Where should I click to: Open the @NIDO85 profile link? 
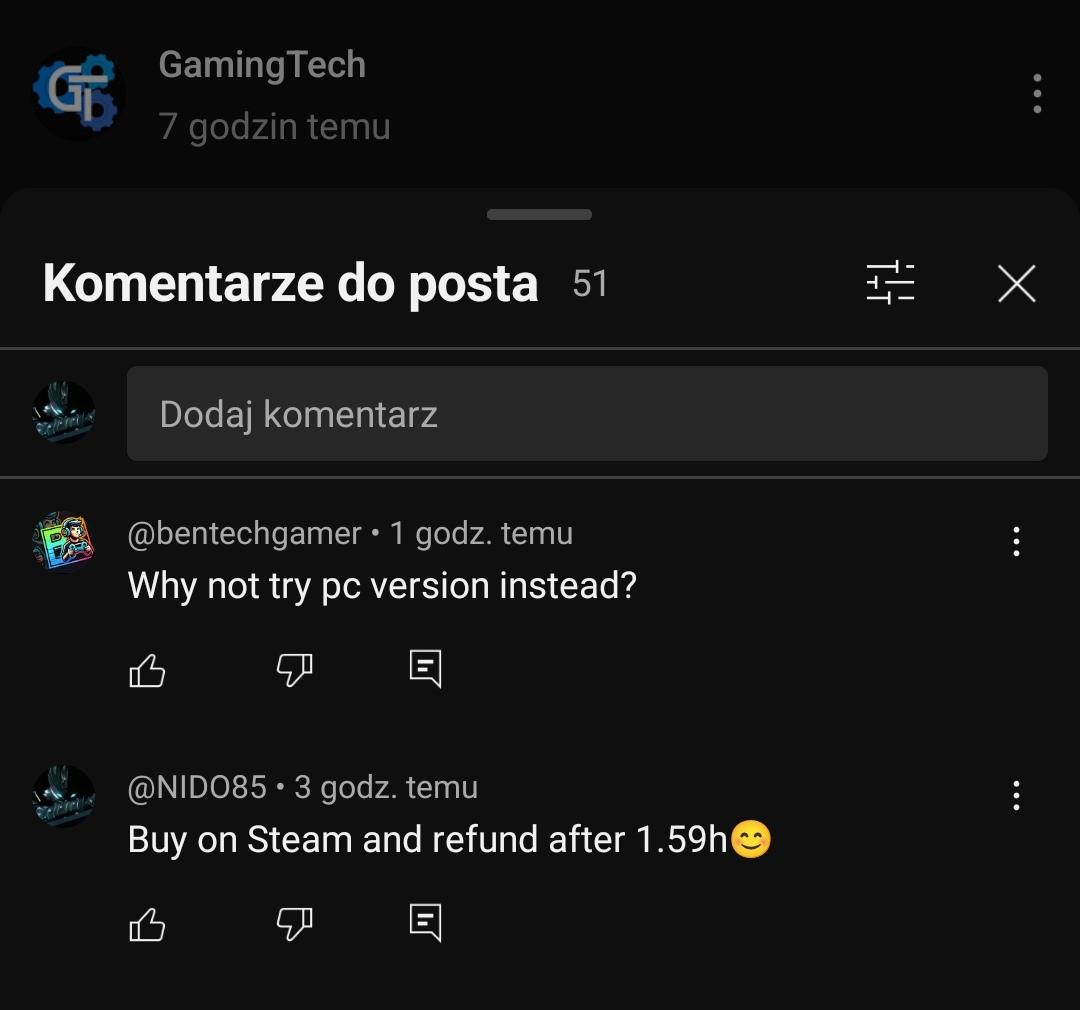coord(197,788)
